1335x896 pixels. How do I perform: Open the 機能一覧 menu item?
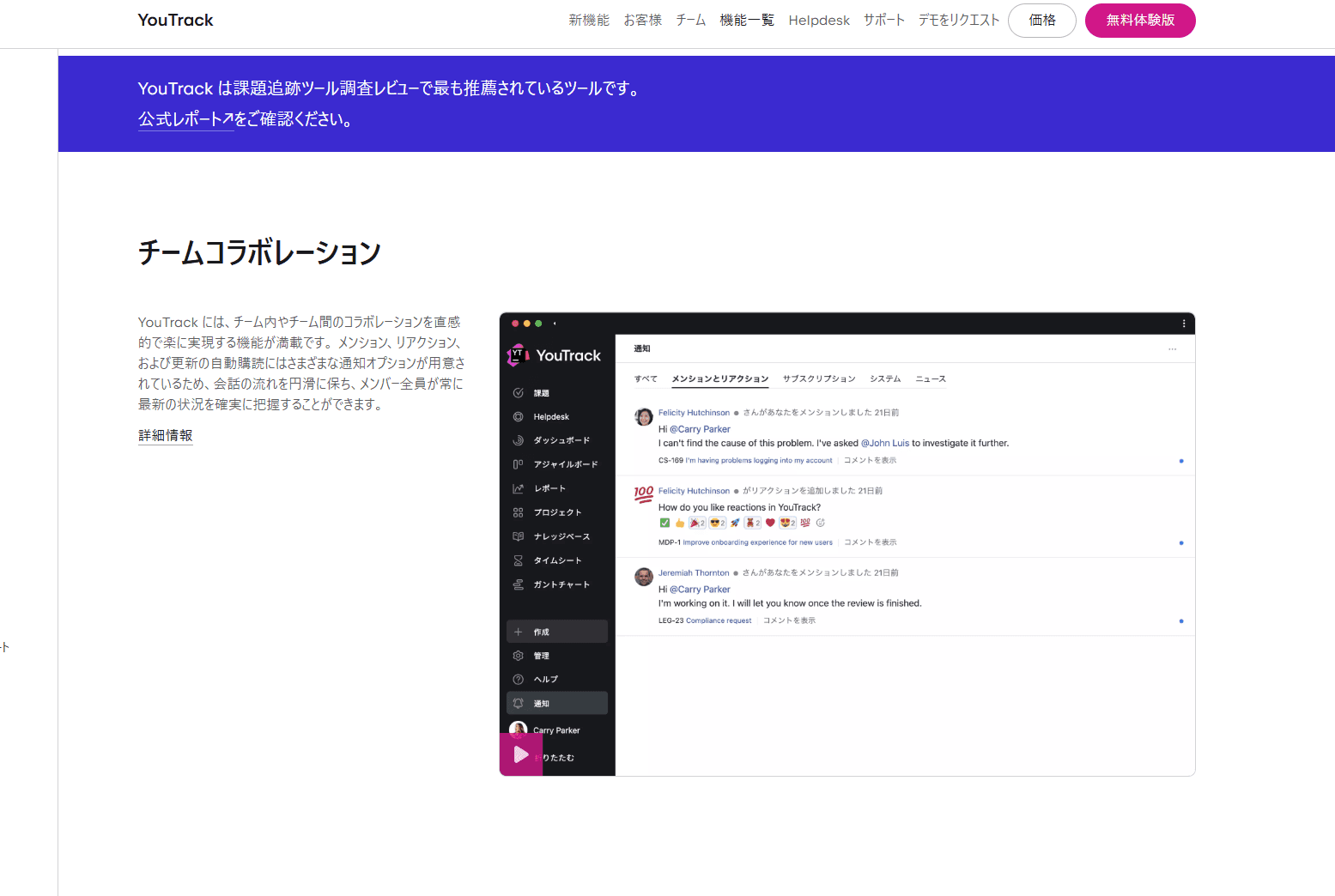[x=747, y=20]
